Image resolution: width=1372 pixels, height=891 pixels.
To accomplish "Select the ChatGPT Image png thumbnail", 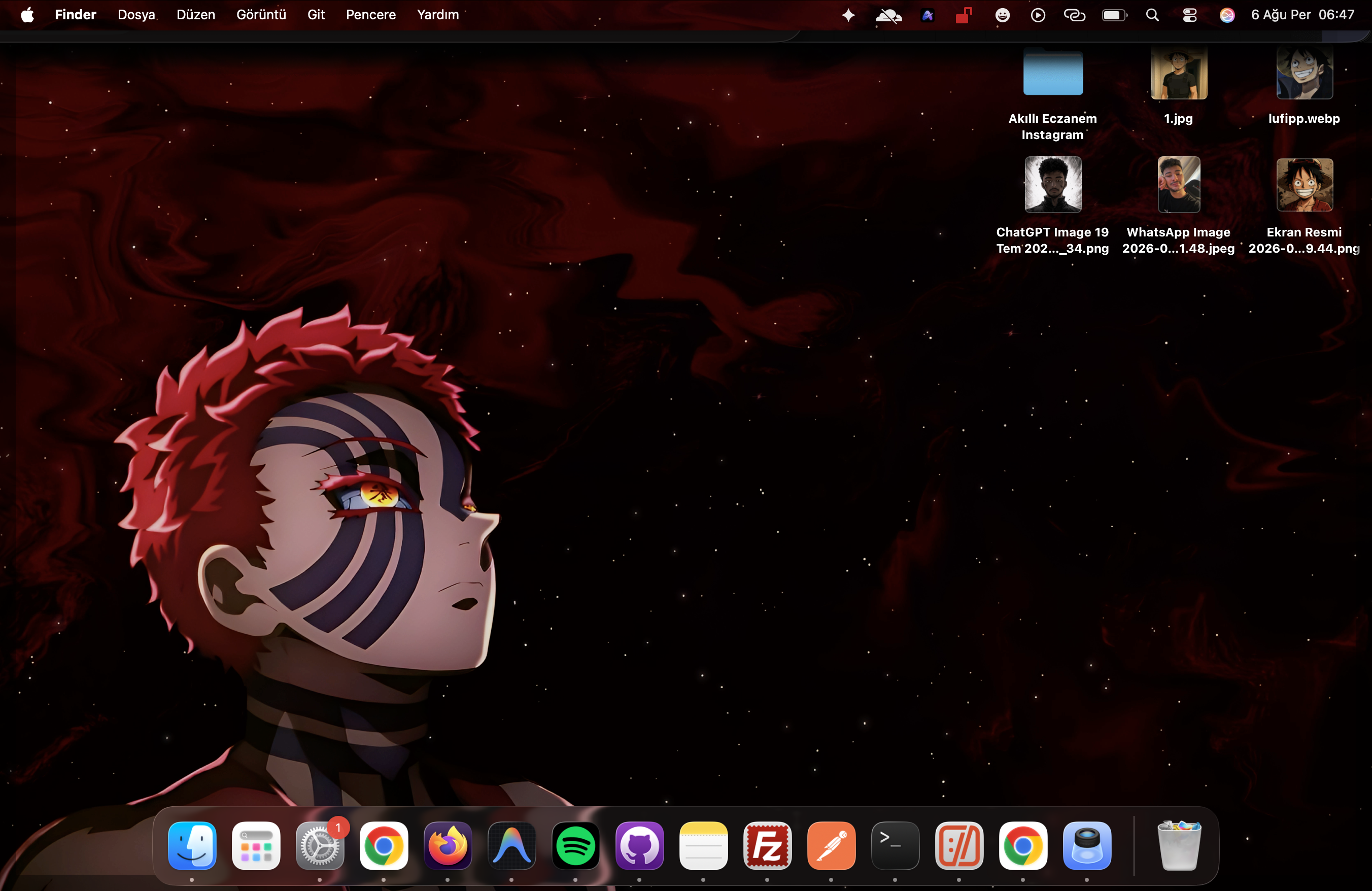I will tap(1053, 184).
